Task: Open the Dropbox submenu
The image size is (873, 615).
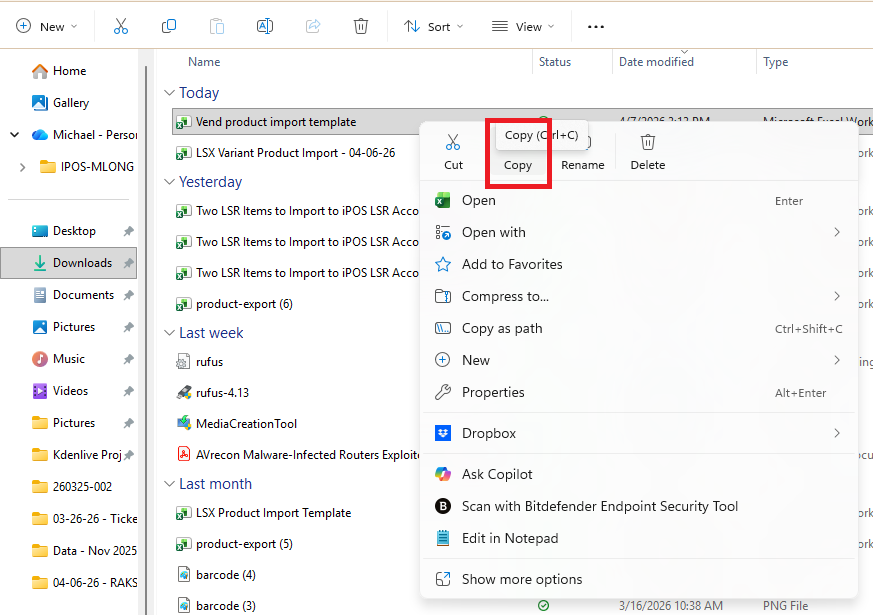Action: 638,433
